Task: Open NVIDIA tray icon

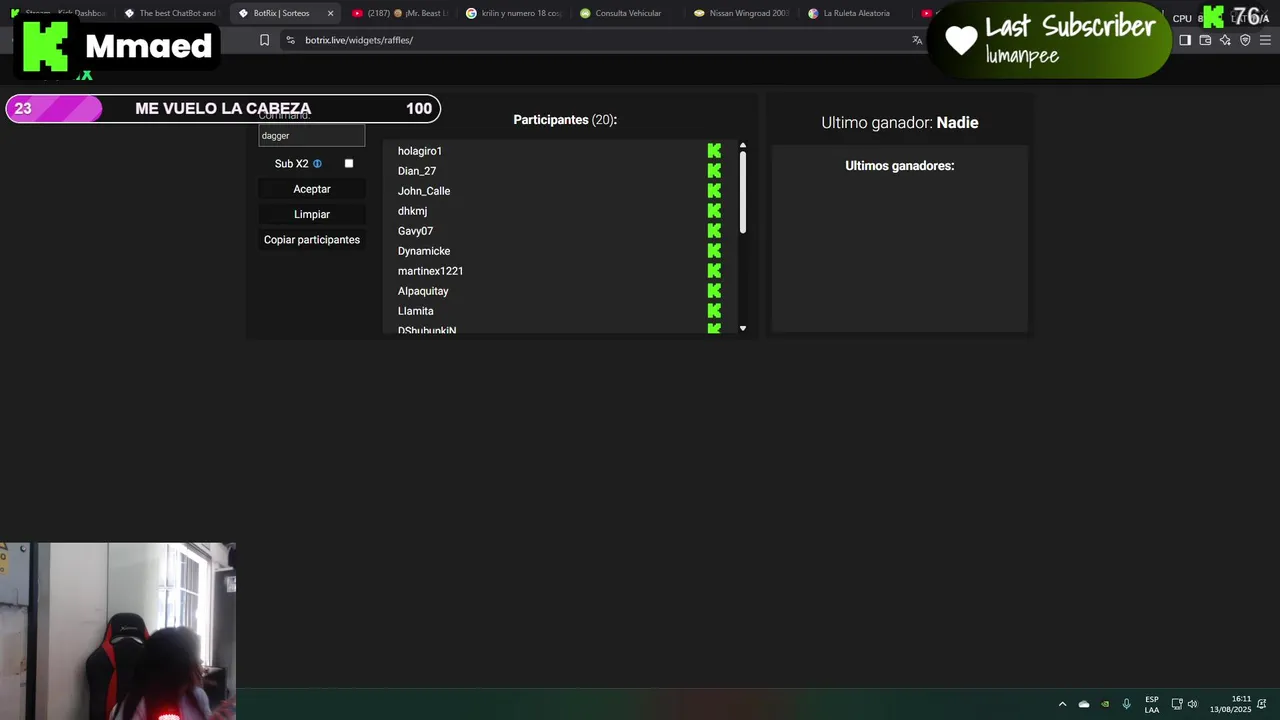Action: [1105, 704]
